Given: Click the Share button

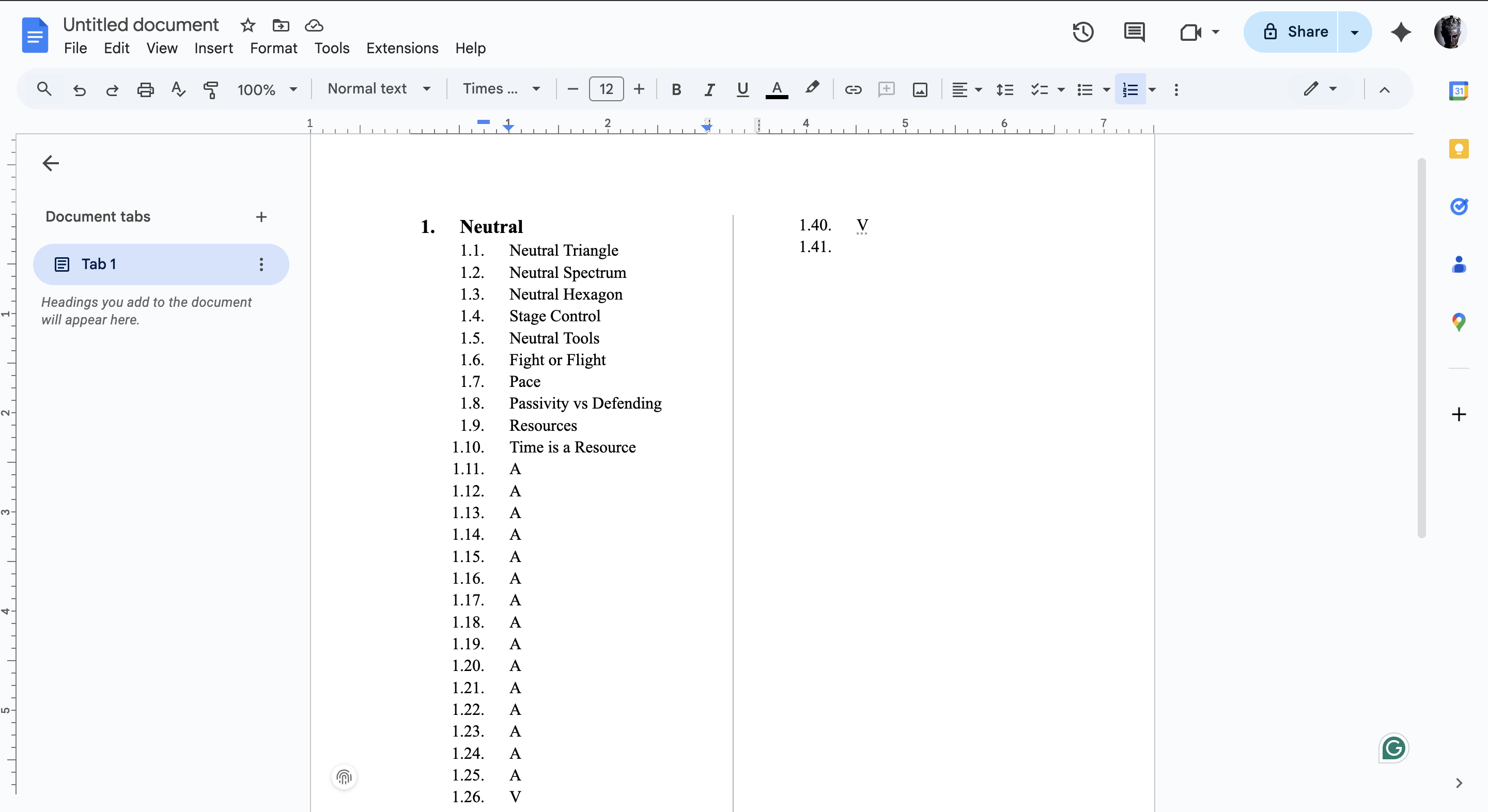Looking at the screenshot, I should point(1296,32).
